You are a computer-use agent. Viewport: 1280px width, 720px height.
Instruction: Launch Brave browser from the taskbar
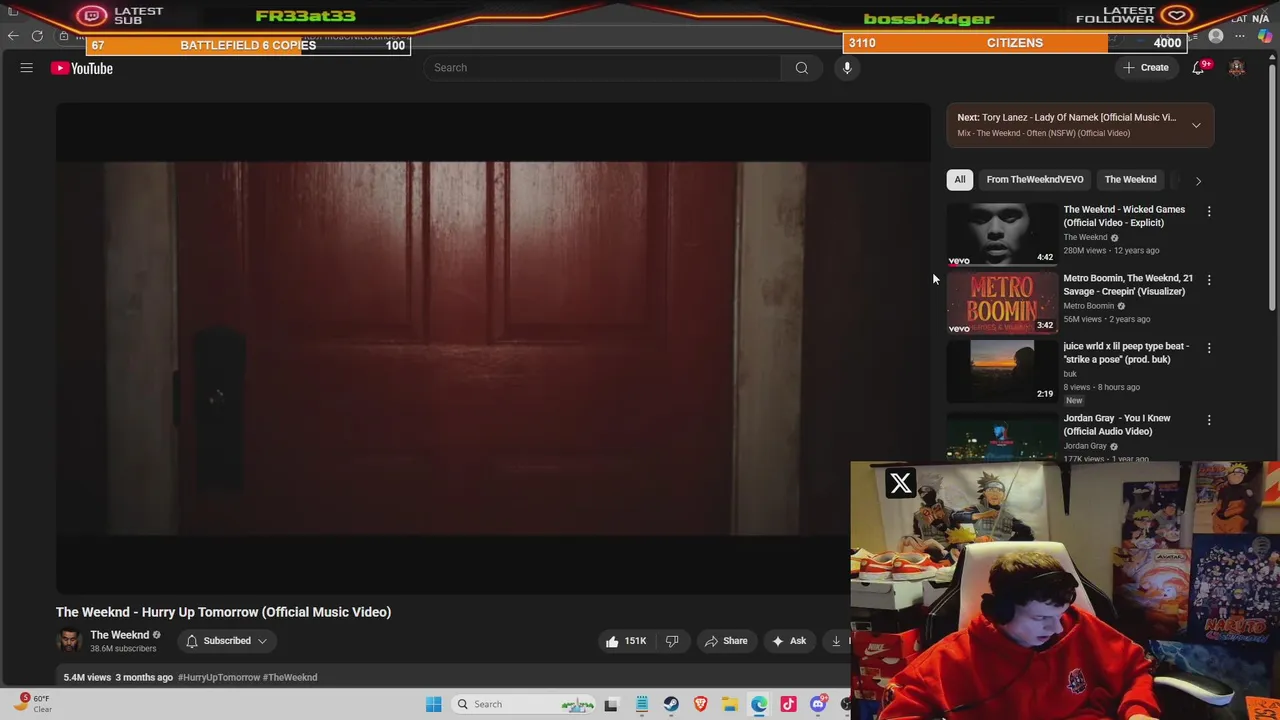(x=700, y=704)
